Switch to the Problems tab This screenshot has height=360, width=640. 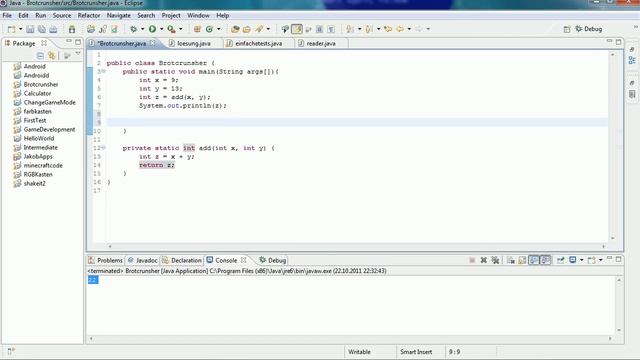105,260
